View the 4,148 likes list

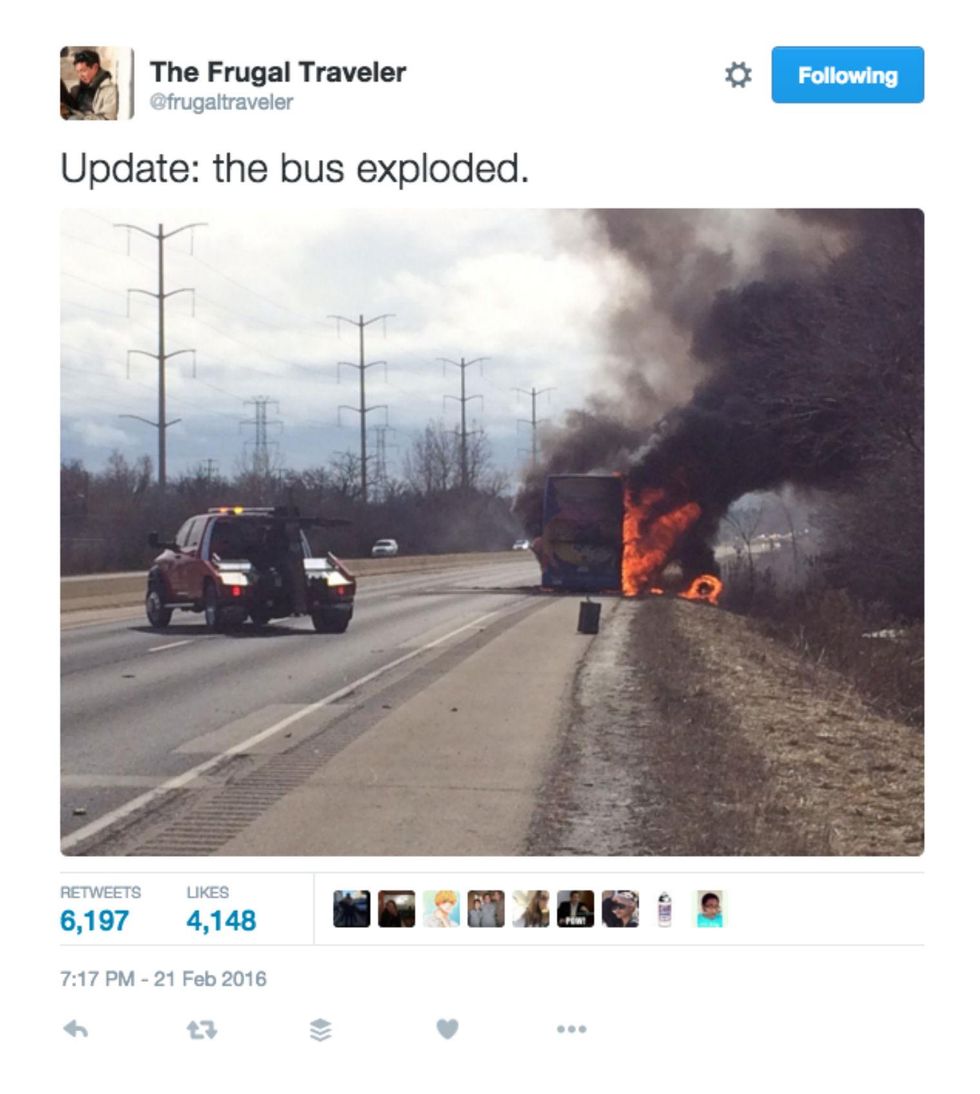(221, 910)
